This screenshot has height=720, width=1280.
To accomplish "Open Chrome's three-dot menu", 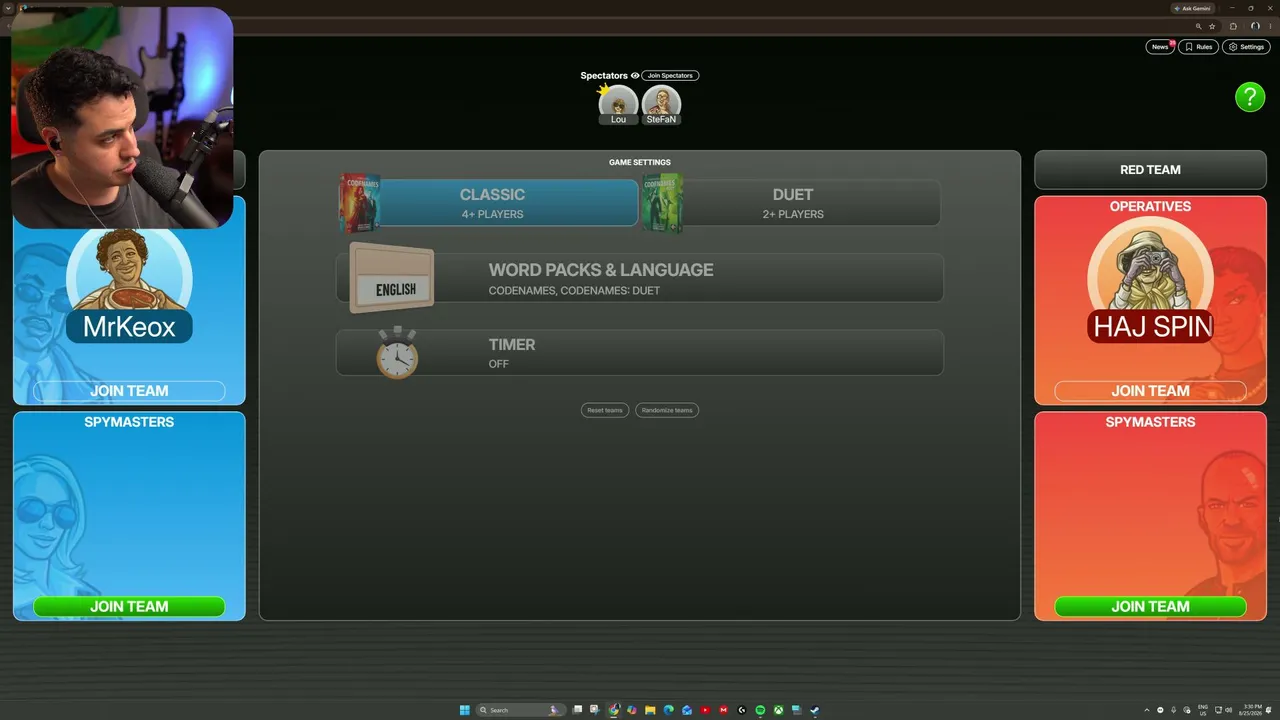I will coord(1271,26).
